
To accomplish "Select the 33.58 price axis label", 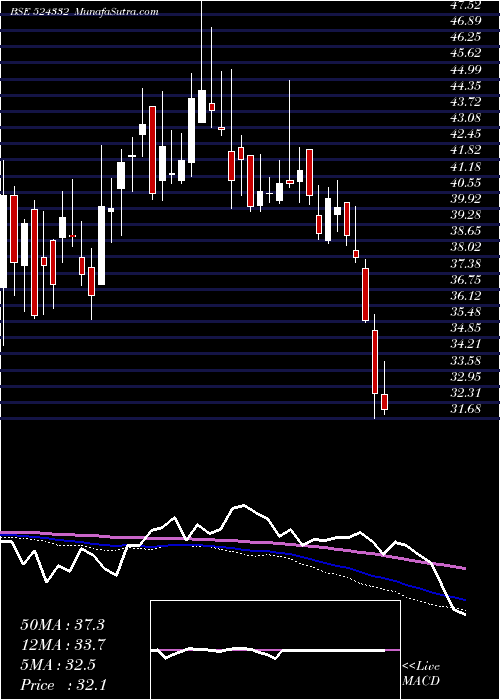I will pyautogui.click(x=466, y=361).
